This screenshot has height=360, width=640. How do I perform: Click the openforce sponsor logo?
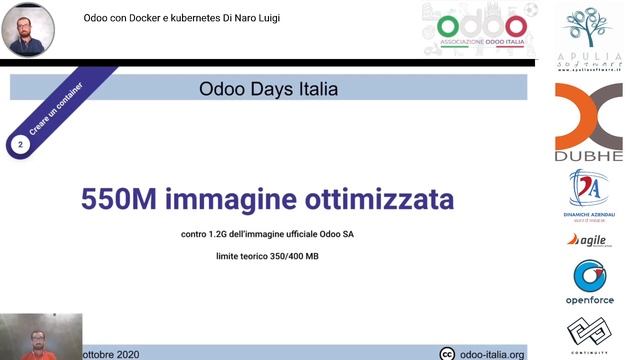(x=589, y=282)
